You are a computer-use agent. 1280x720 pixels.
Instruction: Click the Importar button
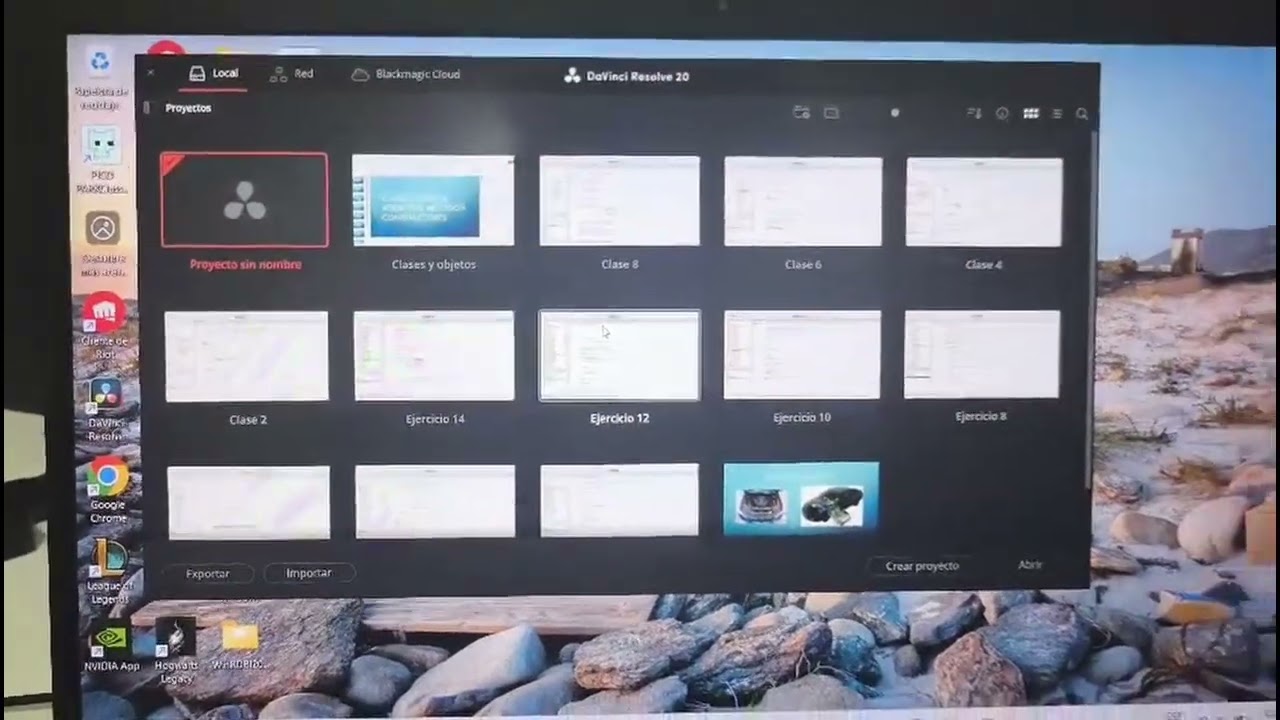tap(309, 573)
